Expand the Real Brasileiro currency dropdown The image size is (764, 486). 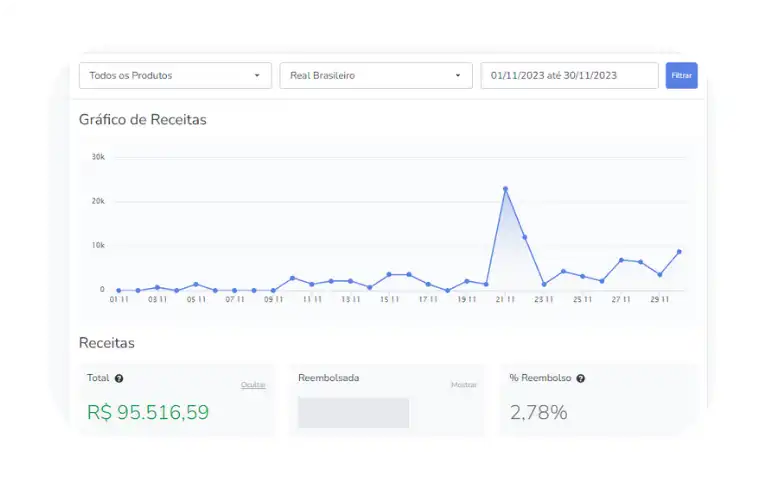(x=375, y=75)
